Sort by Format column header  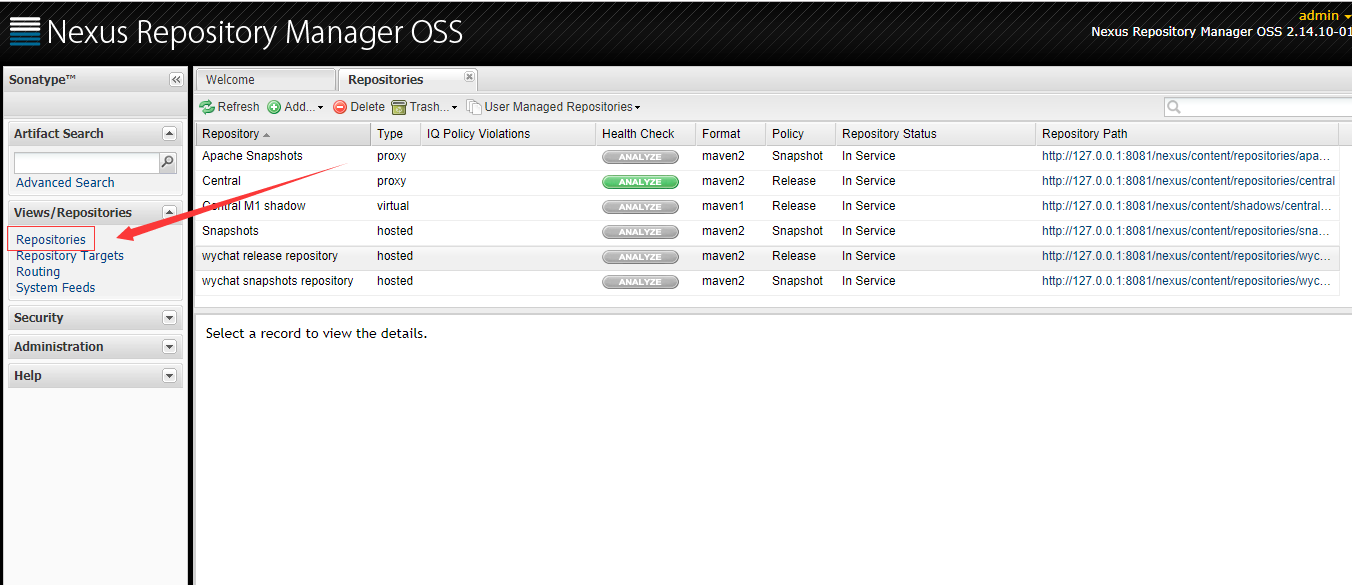point(731,134)
